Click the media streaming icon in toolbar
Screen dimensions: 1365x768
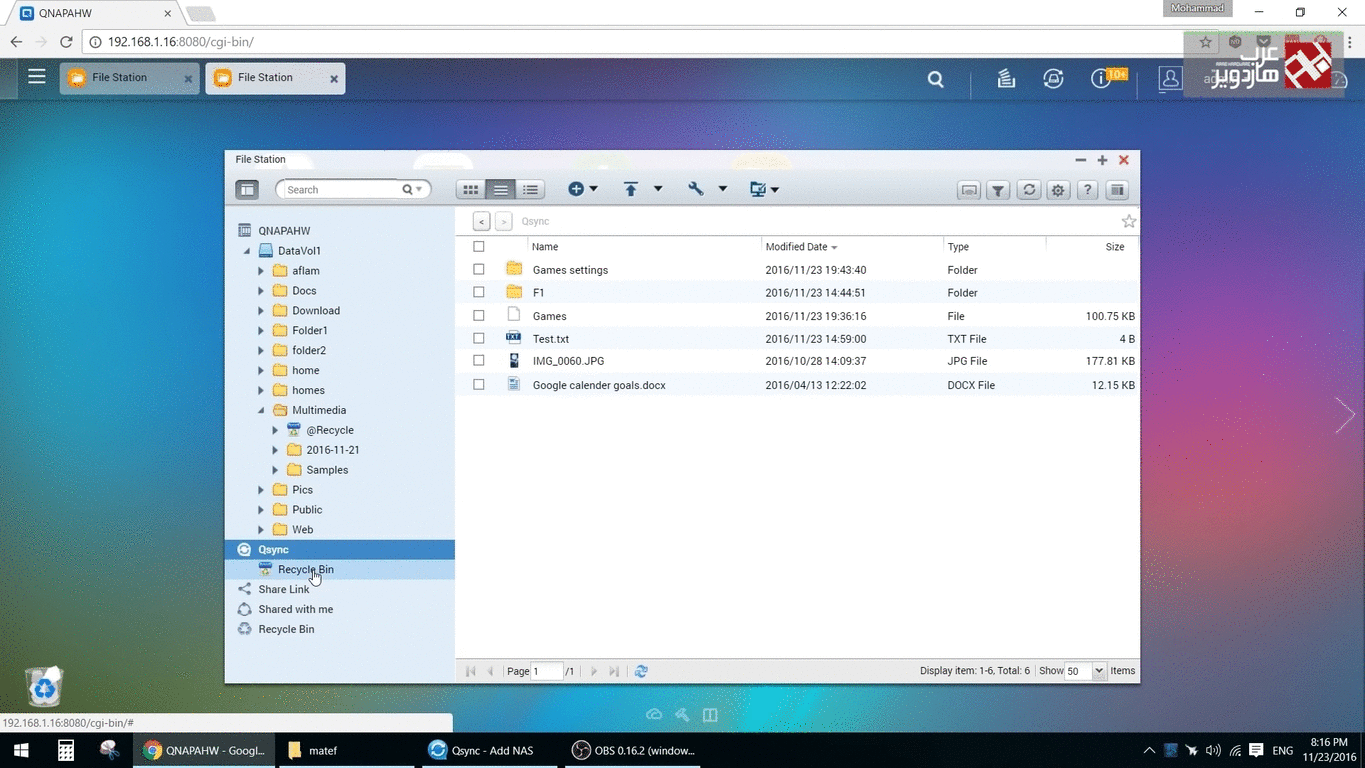point(968,190)
